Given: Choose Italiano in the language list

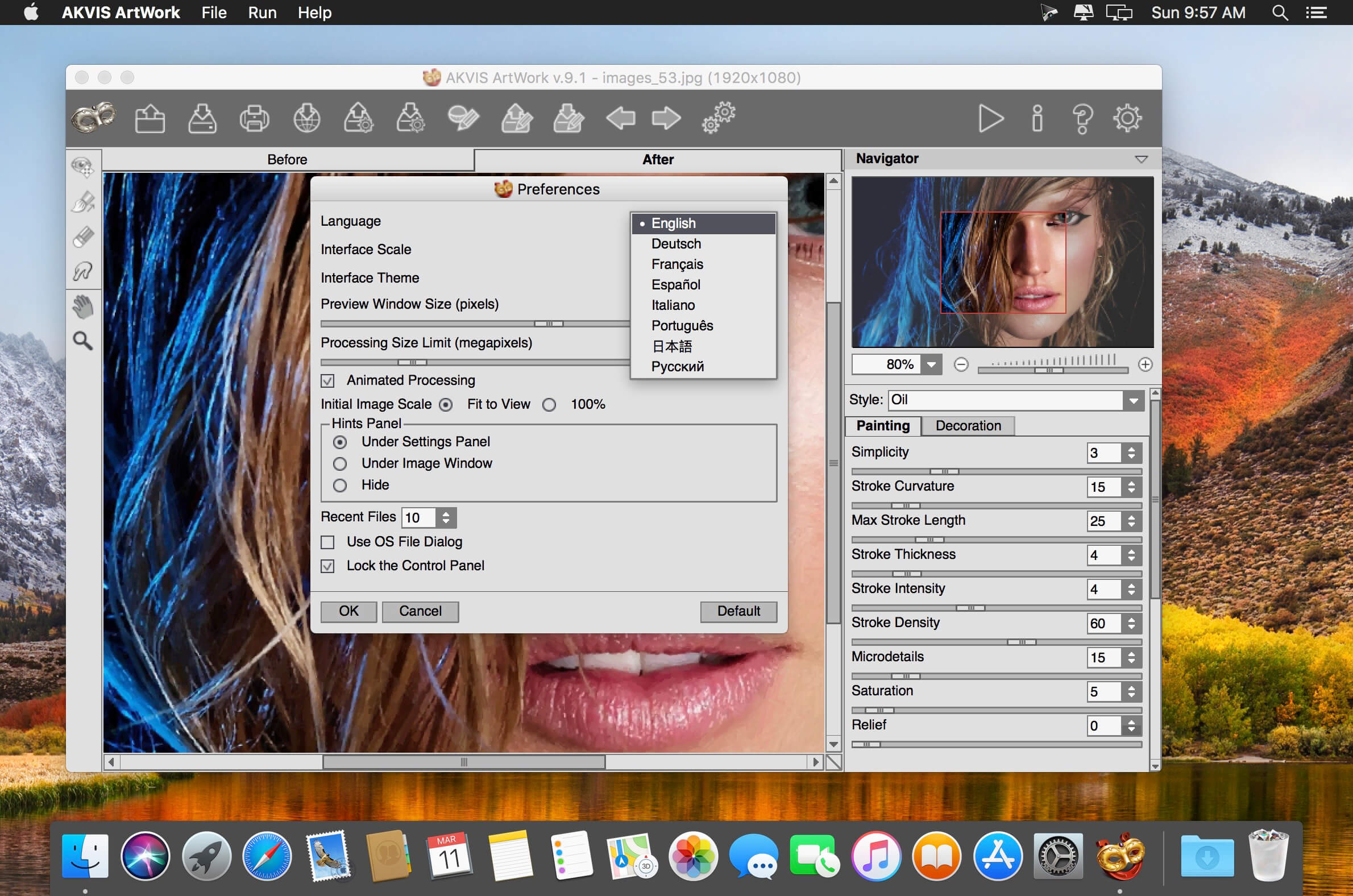Looking at the screenshot, I should point(703,305).
